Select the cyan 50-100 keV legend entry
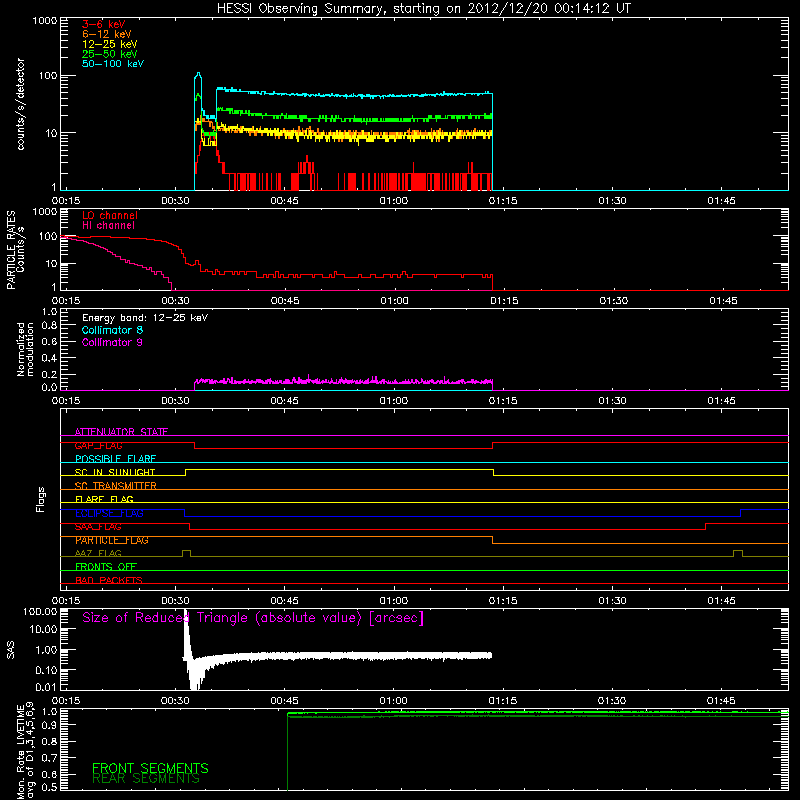The image size is (800, 800). tap(113, 63)
